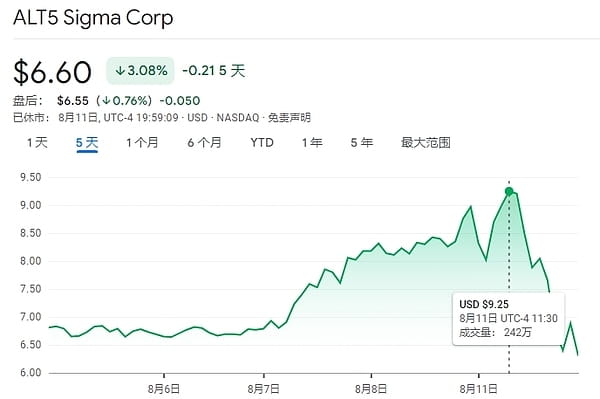The height and width of the screenshot is (399, 600).
Task: Select the 最大范围 chart range
Action: click(426, 143)
